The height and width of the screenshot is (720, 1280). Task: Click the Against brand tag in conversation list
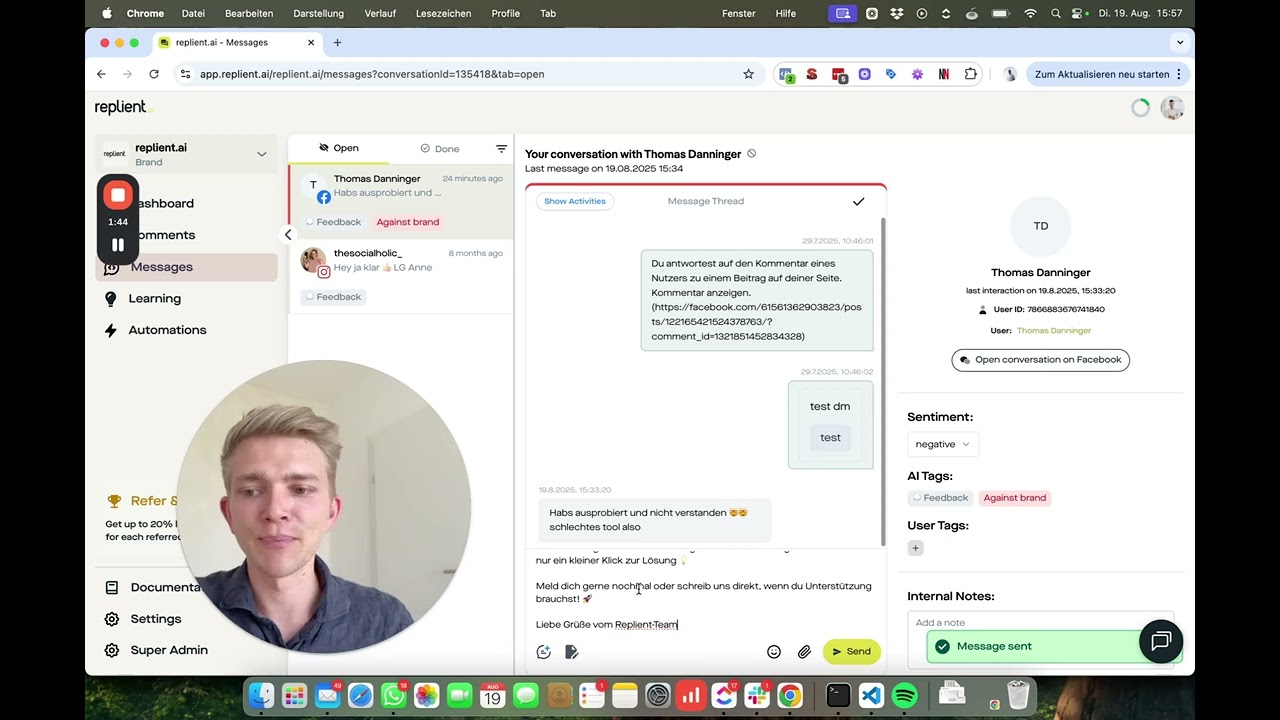point(408,222)
